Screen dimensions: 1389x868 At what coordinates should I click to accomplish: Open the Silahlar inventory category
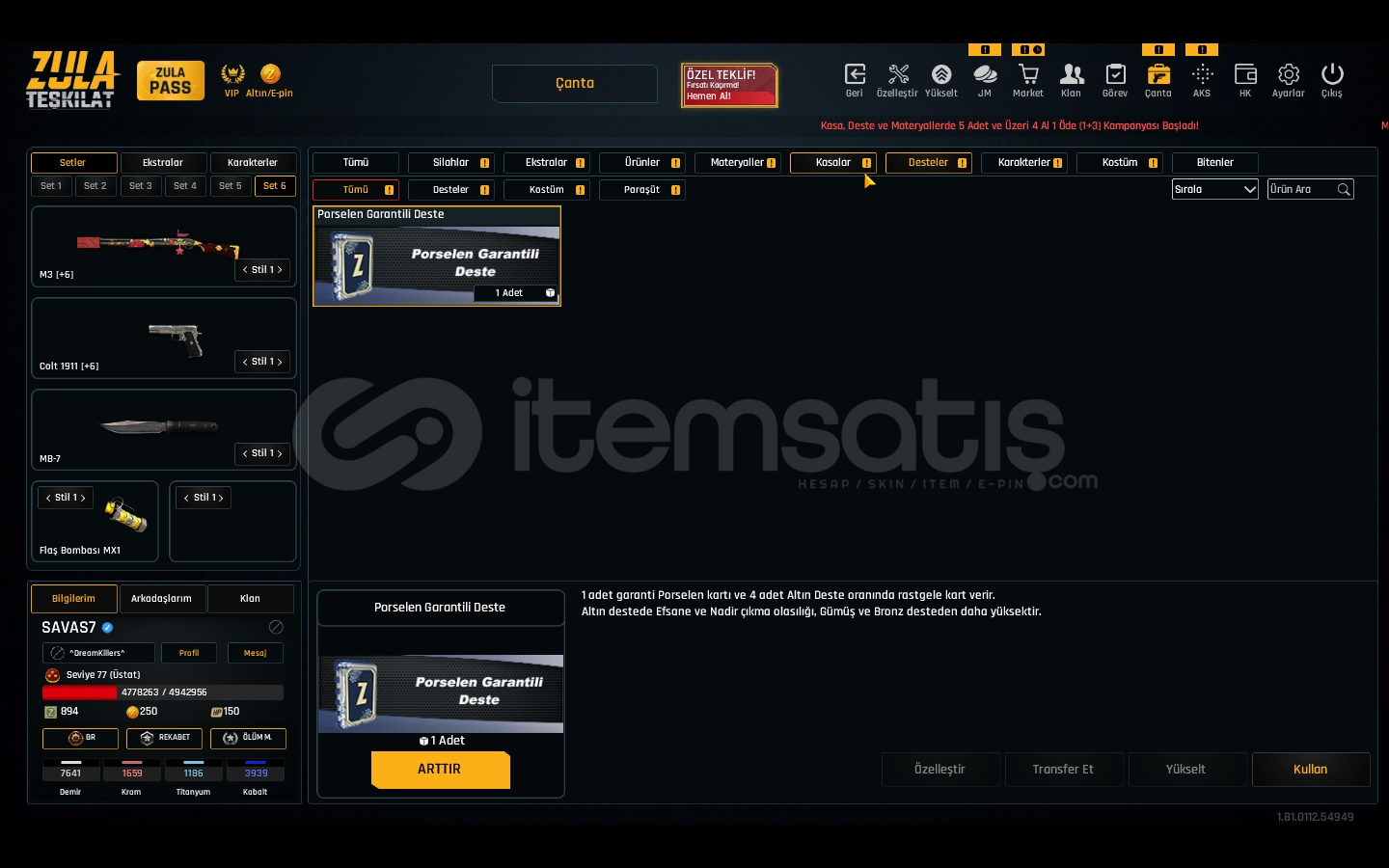point(450,163)
